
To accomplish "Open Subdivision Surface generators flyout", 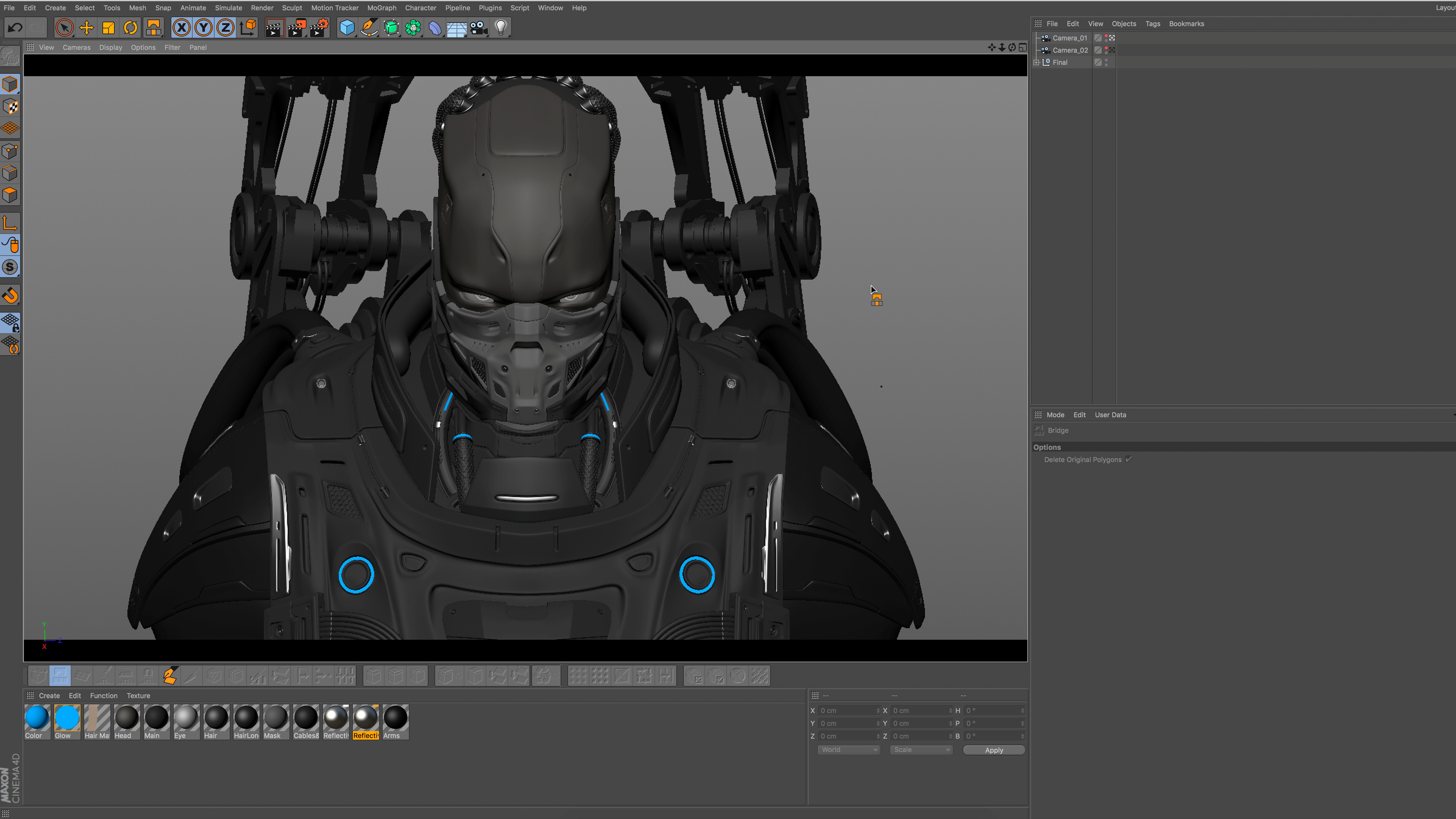I will (391, 27).
